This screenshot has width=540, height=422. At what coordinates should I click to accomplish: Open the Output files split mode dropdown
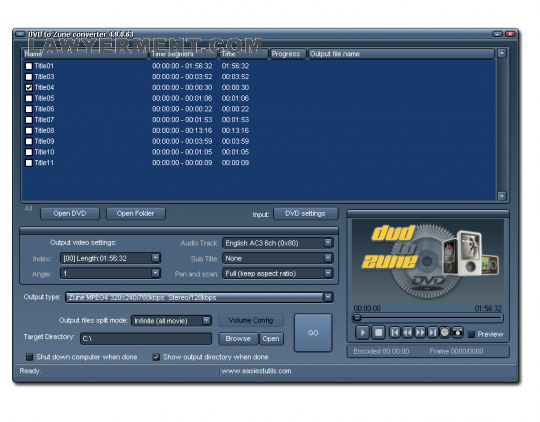206,321
